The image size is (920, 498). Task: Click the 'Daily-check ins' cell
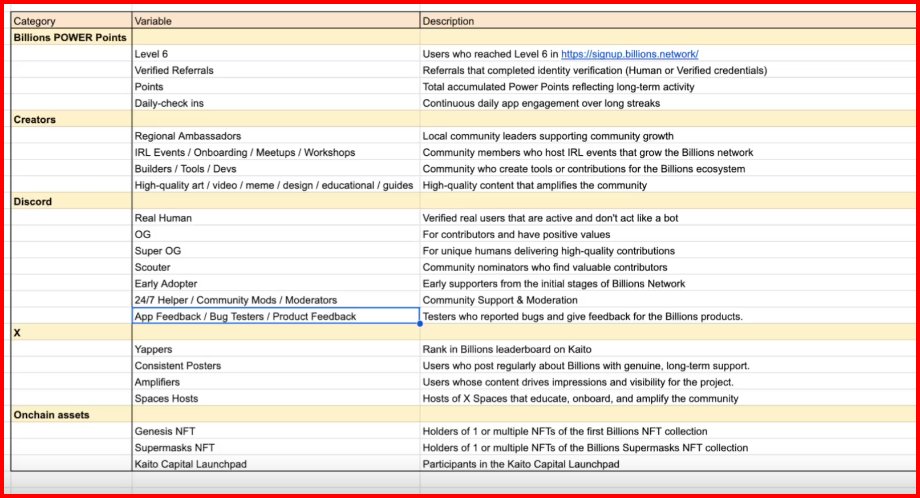pos(276,103)
